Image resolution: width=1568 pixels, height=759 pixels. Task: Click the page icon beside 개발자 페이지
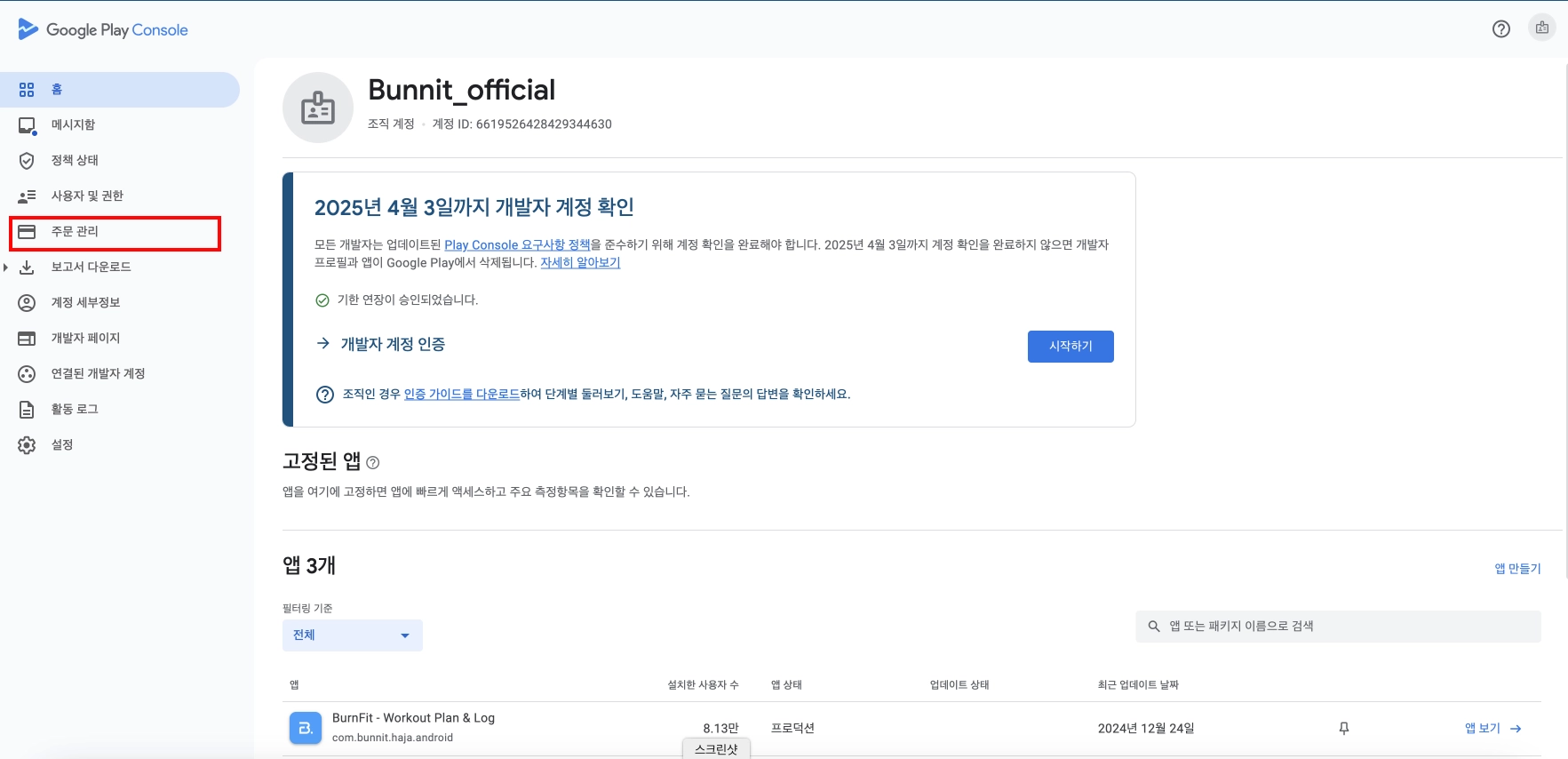tap(27, 339)
